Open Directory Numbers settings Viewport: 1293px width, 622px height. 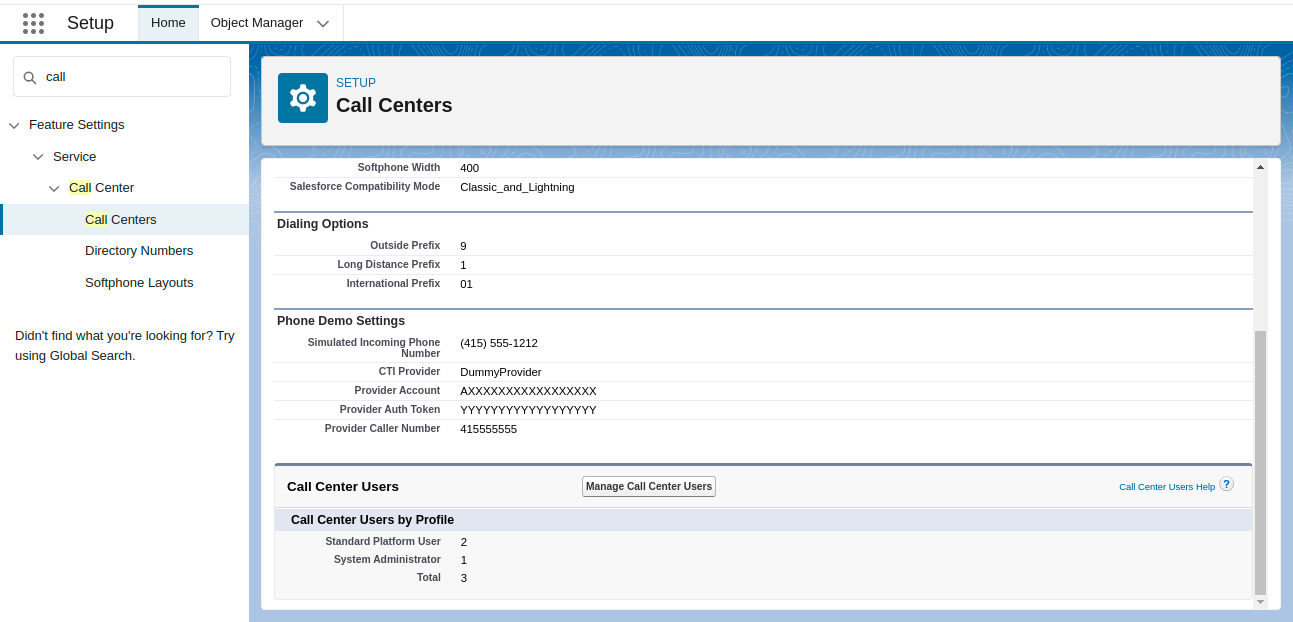[139, 250]
